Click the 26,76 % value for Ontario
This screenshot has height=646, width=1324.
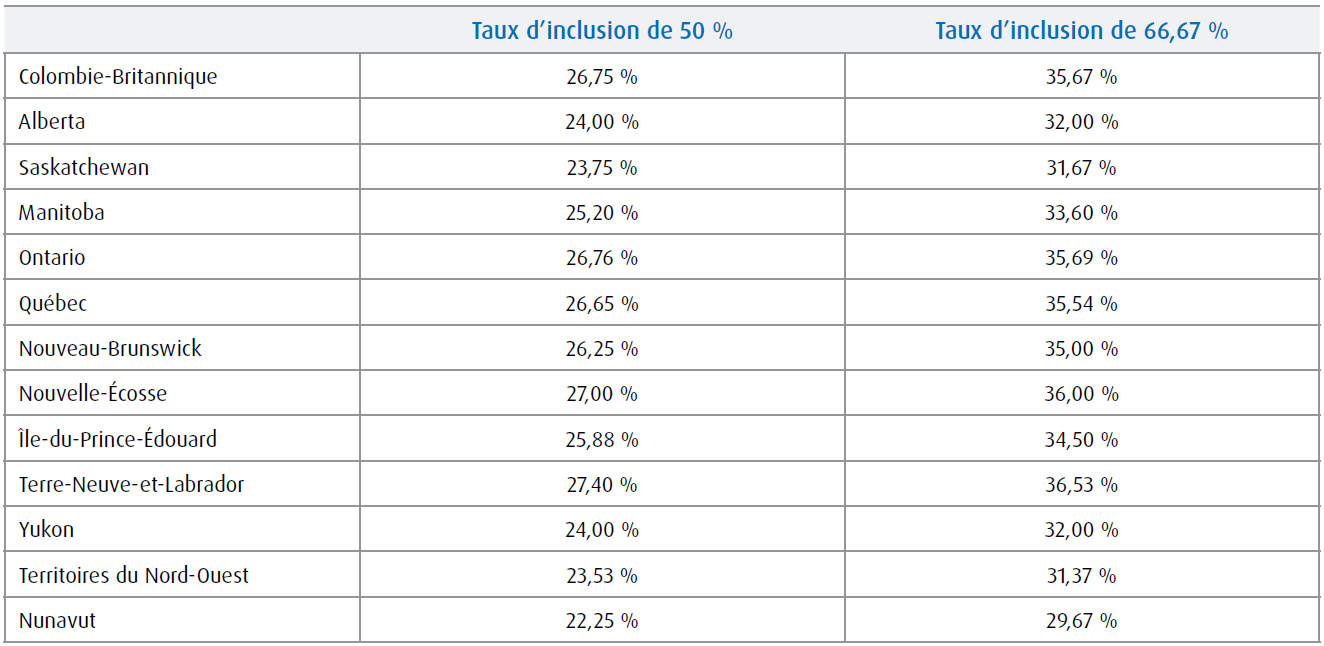[602, 258]
